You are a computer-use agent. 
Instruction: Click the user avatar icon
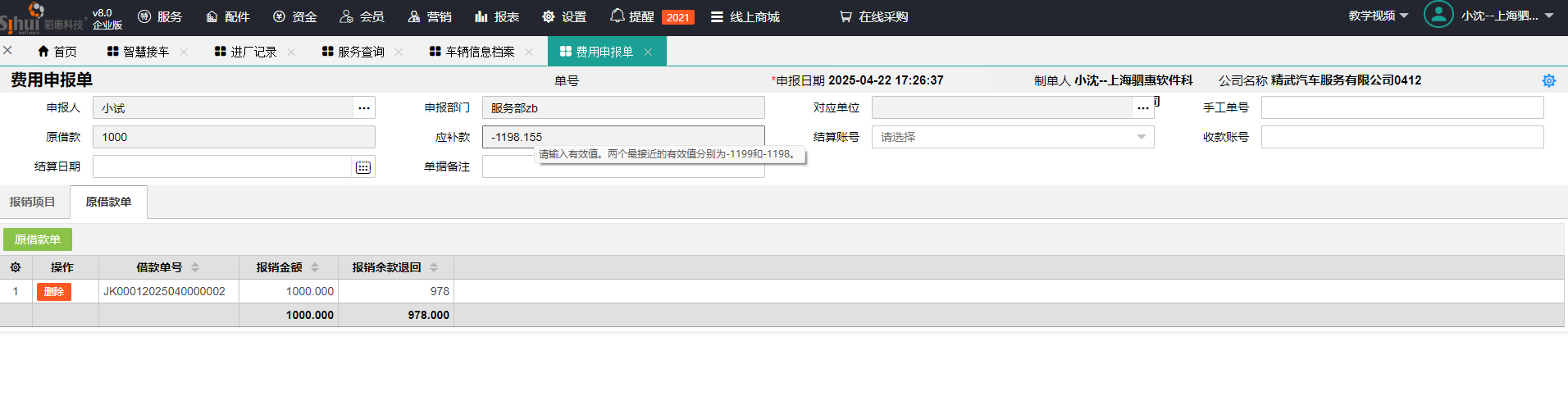[1438, 15]
